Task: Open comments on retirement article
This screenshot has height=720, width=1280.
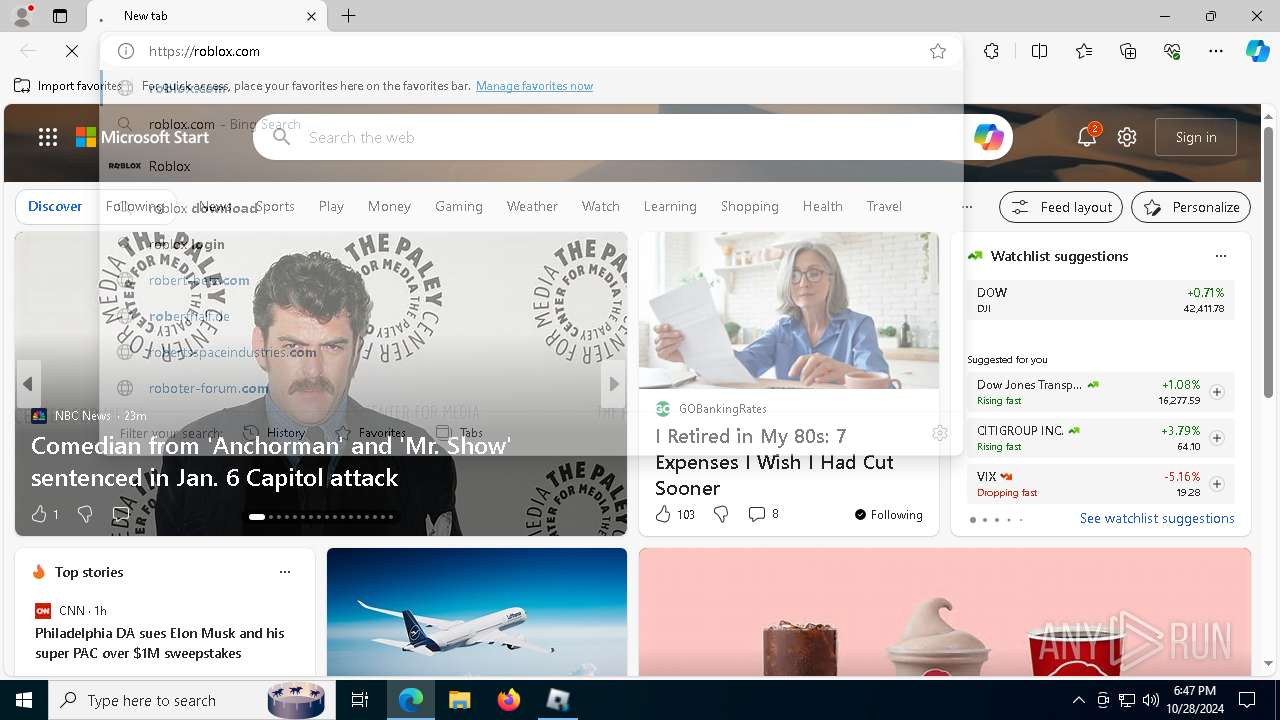Action: 763,514
